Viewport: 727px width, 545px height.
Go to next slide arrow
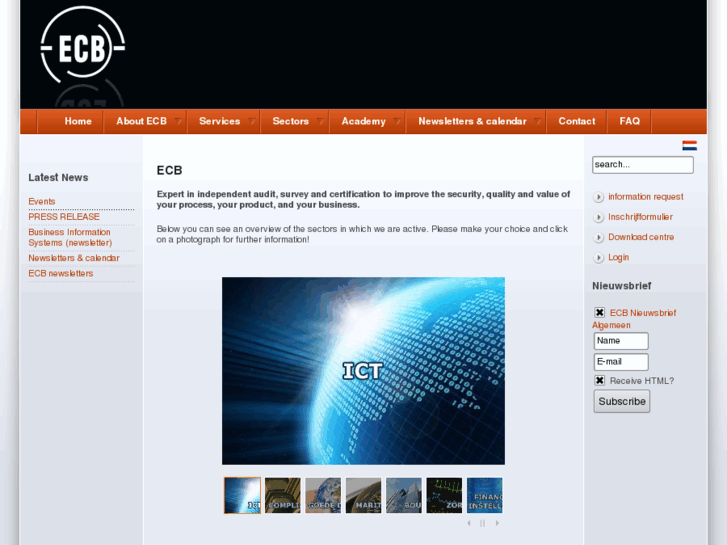pos(497,523)
